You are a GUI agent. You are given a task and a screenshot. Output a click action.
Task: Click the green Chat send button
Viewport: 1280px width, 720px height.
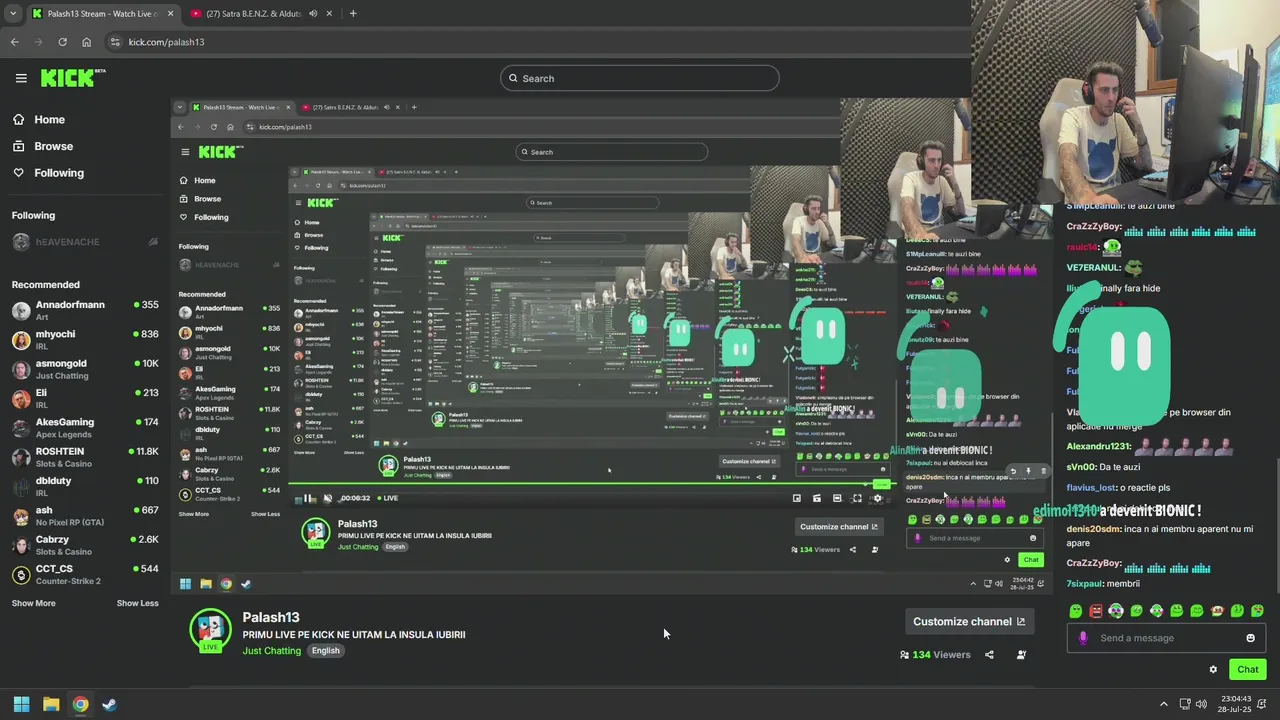coord(1247,670)
